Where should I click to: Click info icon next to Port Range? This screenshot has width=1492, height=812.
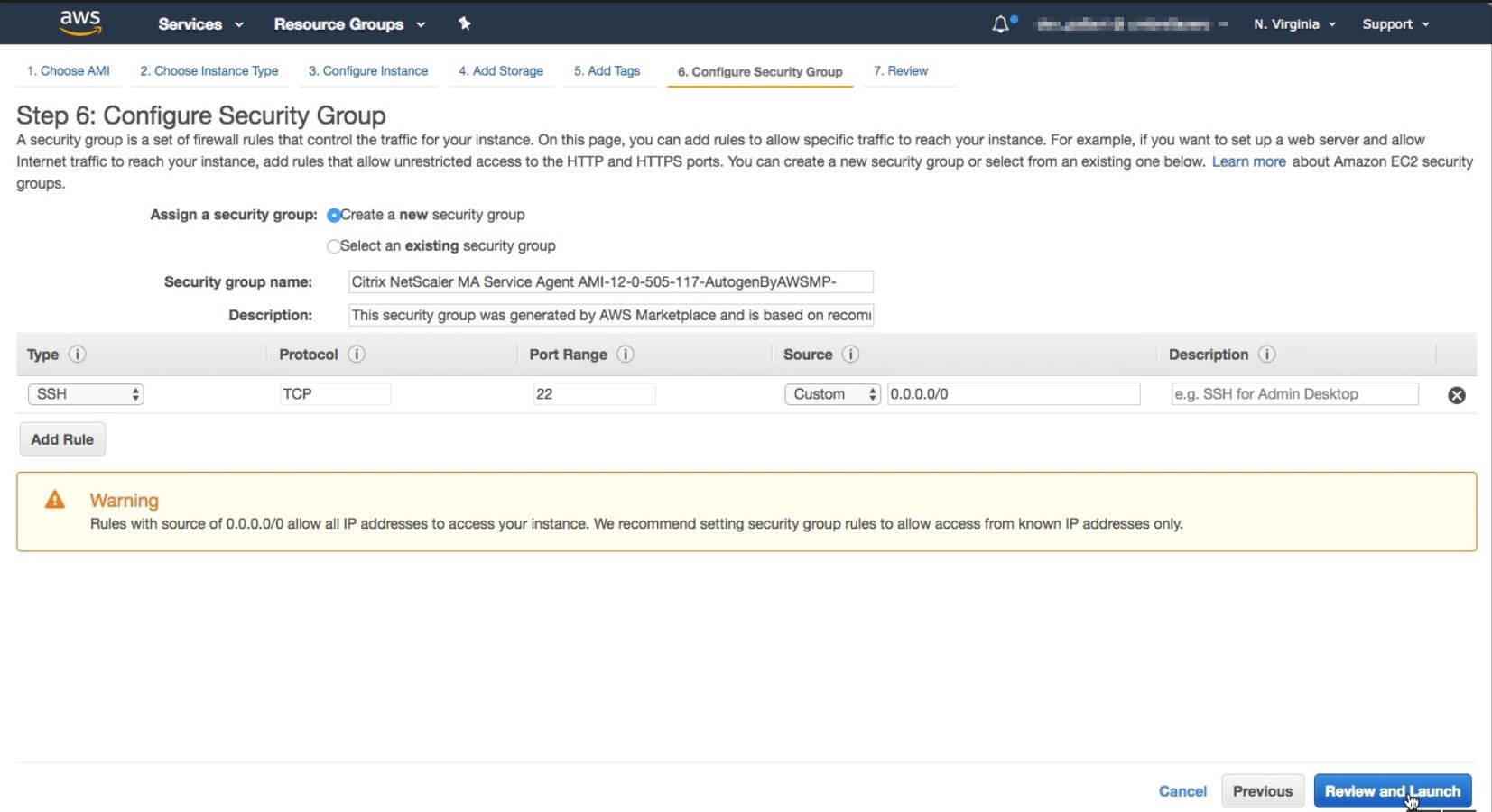[x=626, y=355]
